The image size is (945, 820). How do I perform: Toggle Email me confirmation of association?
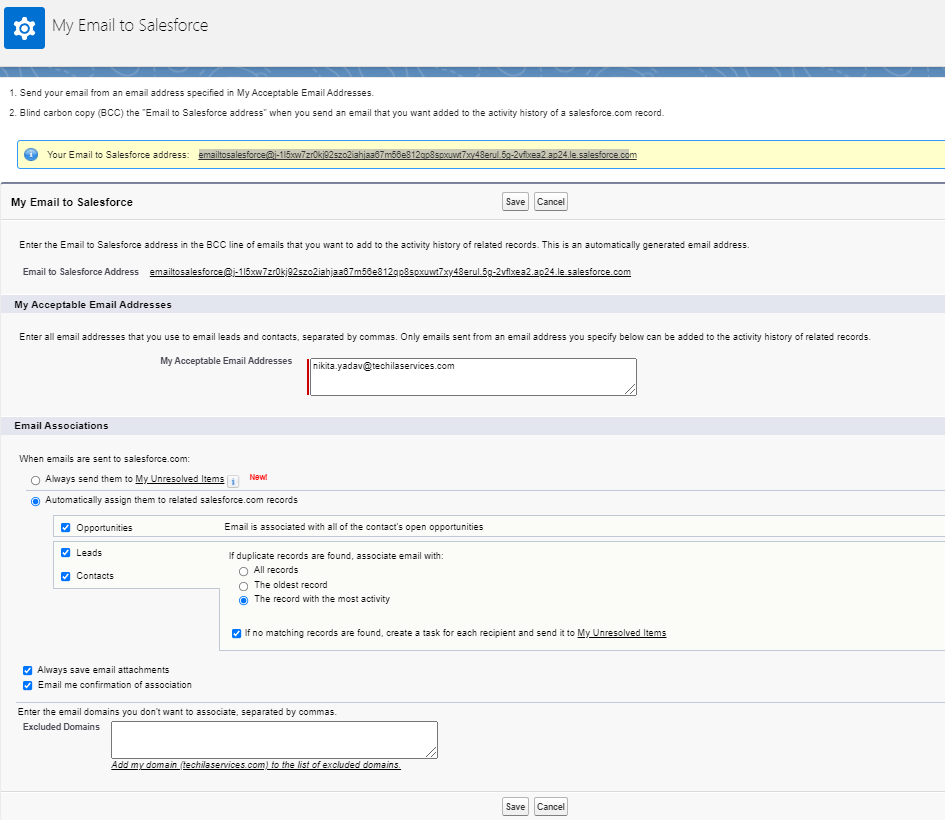28,686
